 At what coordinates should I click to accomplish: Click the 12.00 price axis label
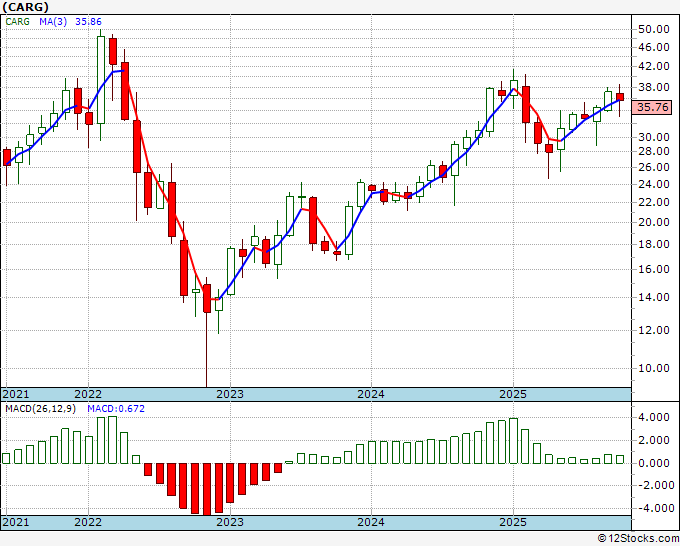[654, 330]
